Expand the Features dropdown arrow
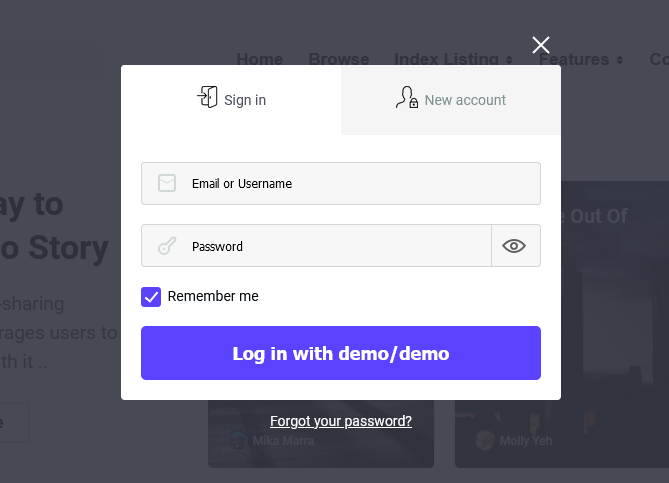 (620, 60)
